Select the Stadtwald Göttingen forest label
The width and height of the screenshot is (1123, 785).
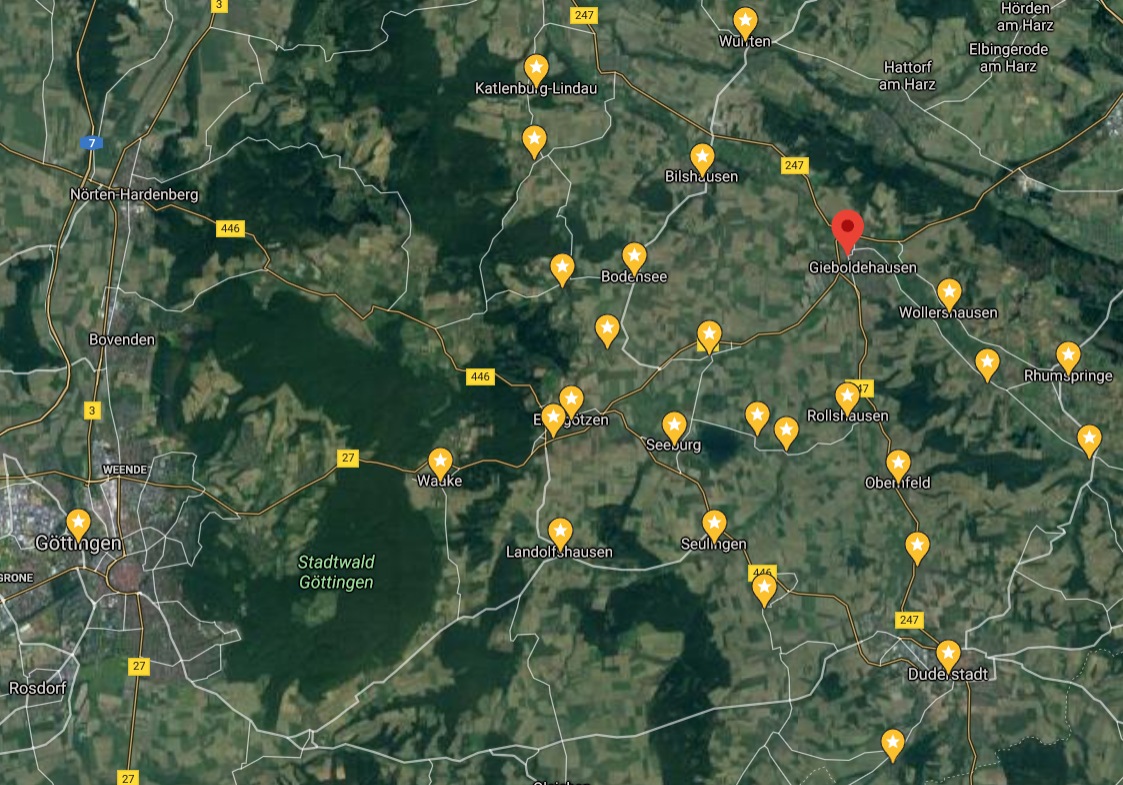(x=336, y=572)
